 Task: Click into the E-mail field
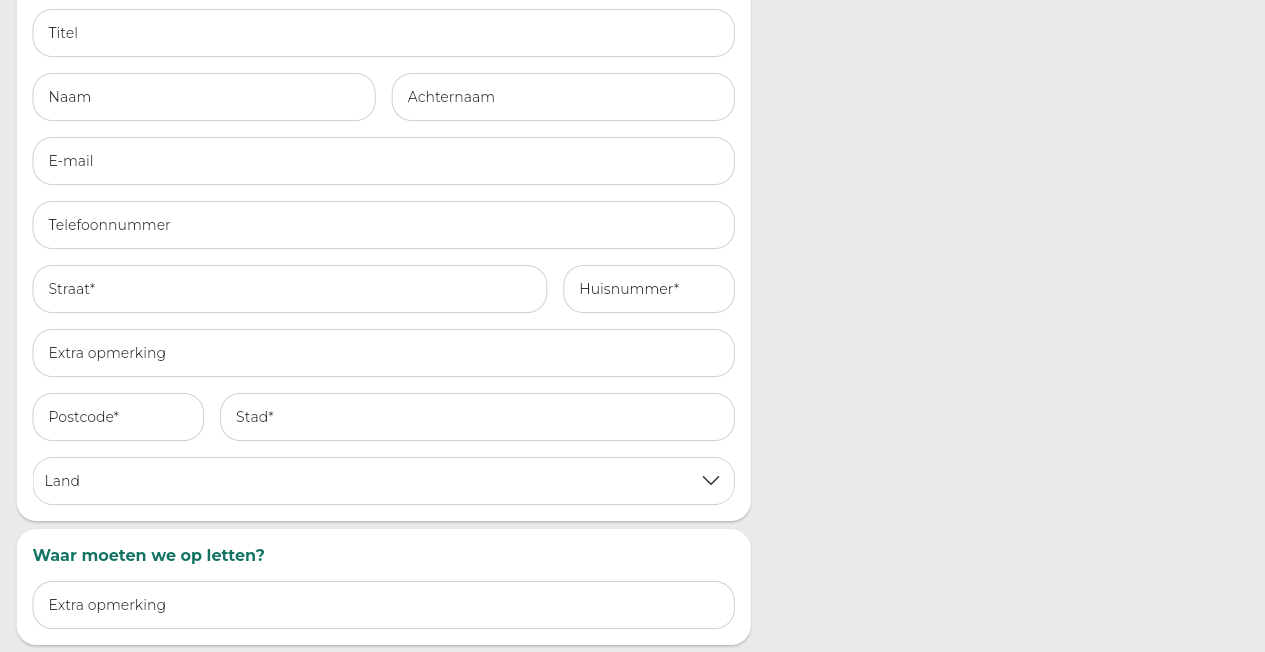tap(383, 161)
